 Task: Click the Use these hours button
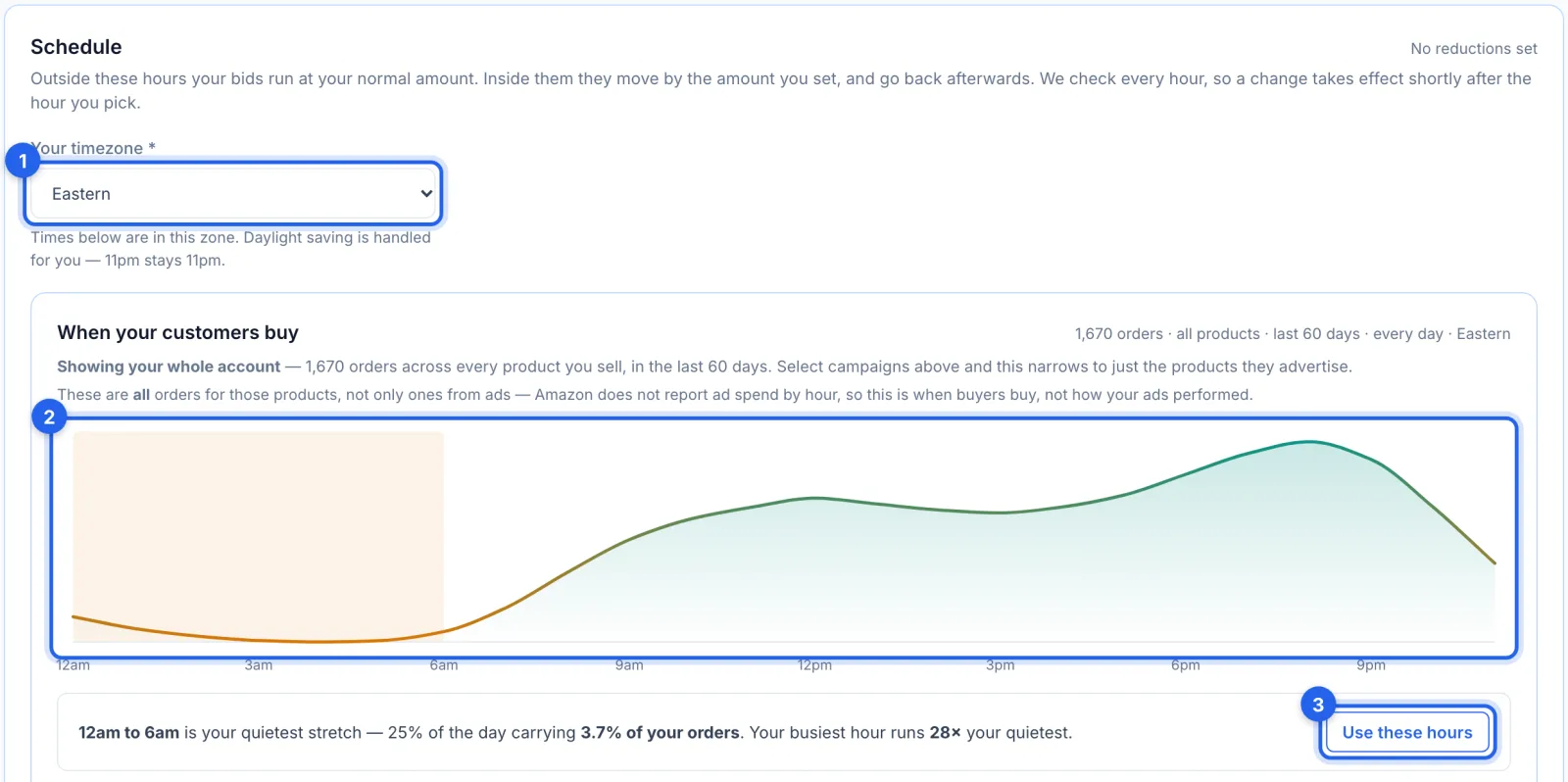pyautogui.click(x=1407, y=732)
